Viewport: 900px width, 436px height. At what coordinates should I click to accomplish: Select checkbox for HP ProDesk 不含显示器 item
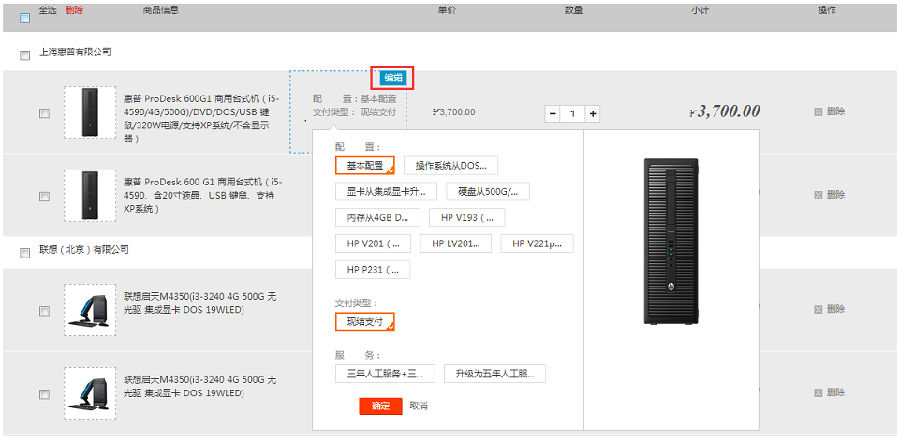point(44,114)
